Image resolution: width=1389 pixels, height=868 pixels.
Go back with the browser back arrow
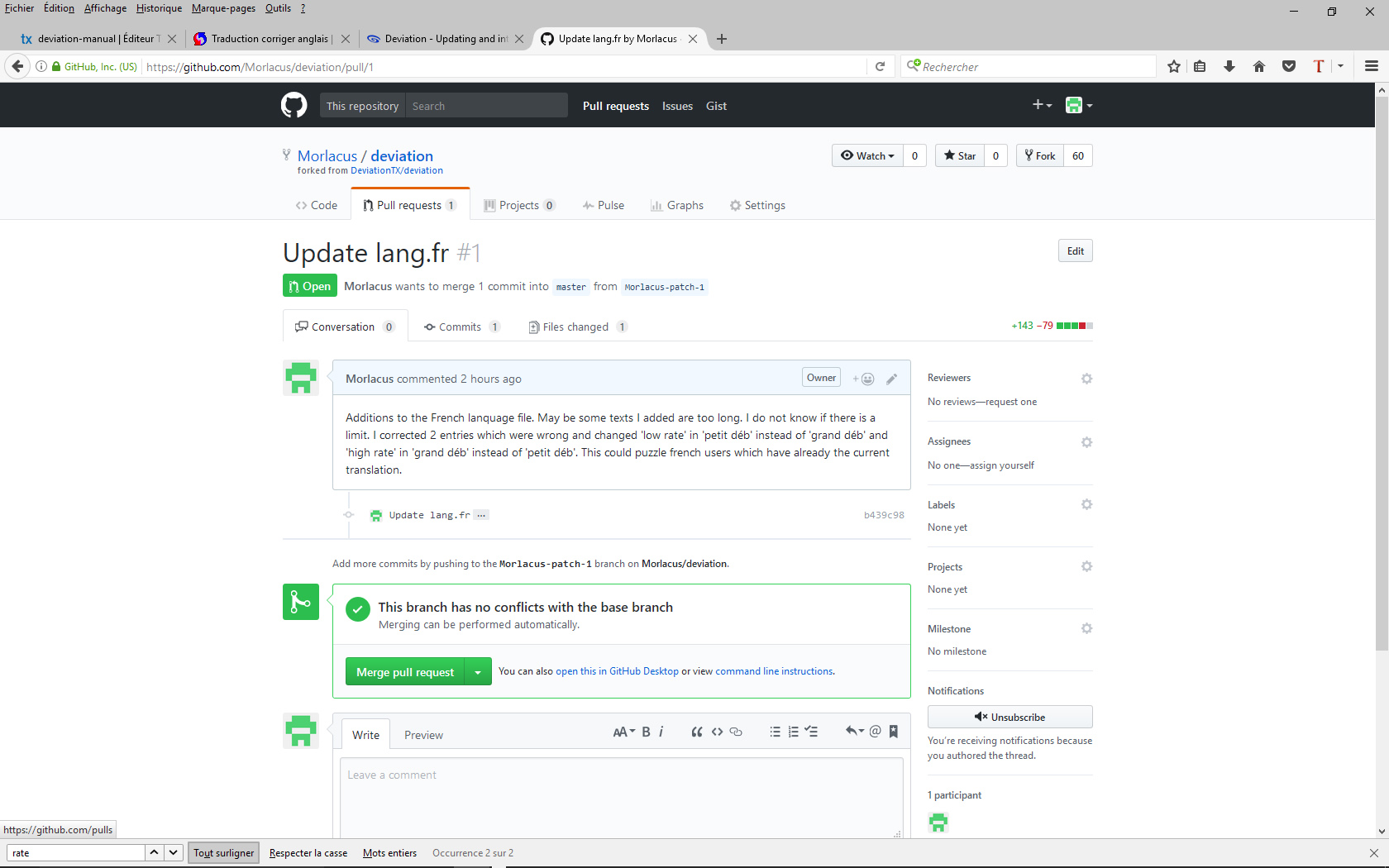click(17, 66)
